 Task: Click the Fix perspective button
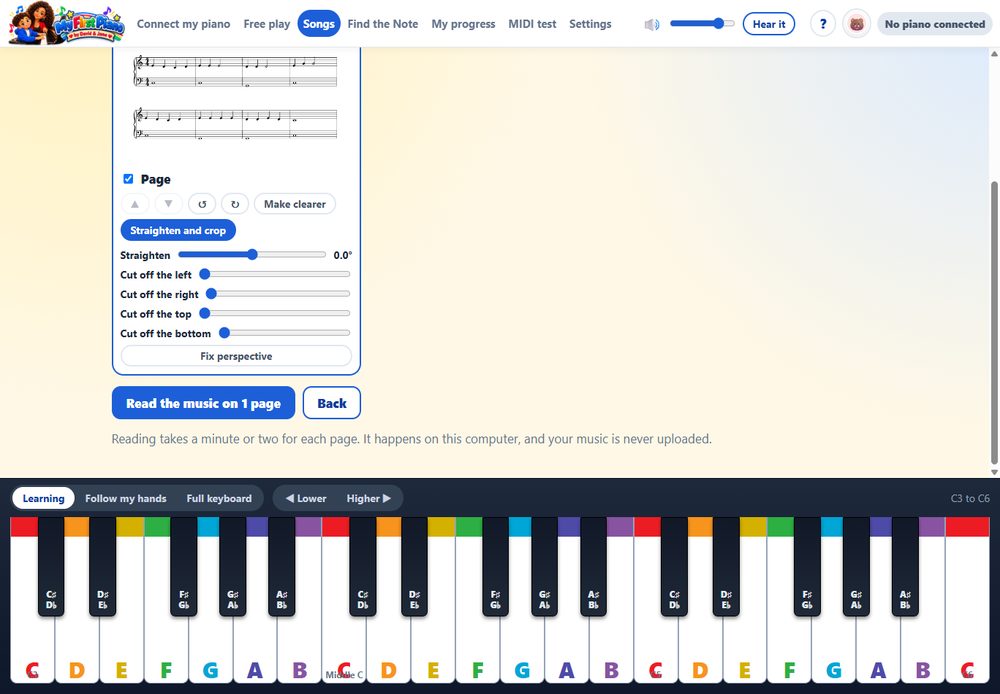[236, 356]
